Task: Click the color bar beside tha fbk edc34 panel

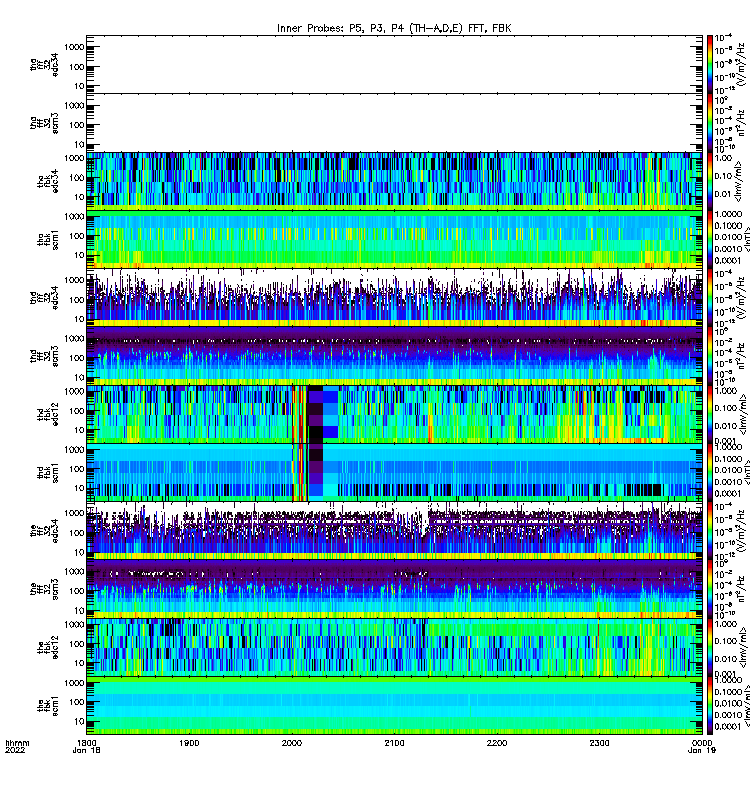Action: [x=710, y=181]
